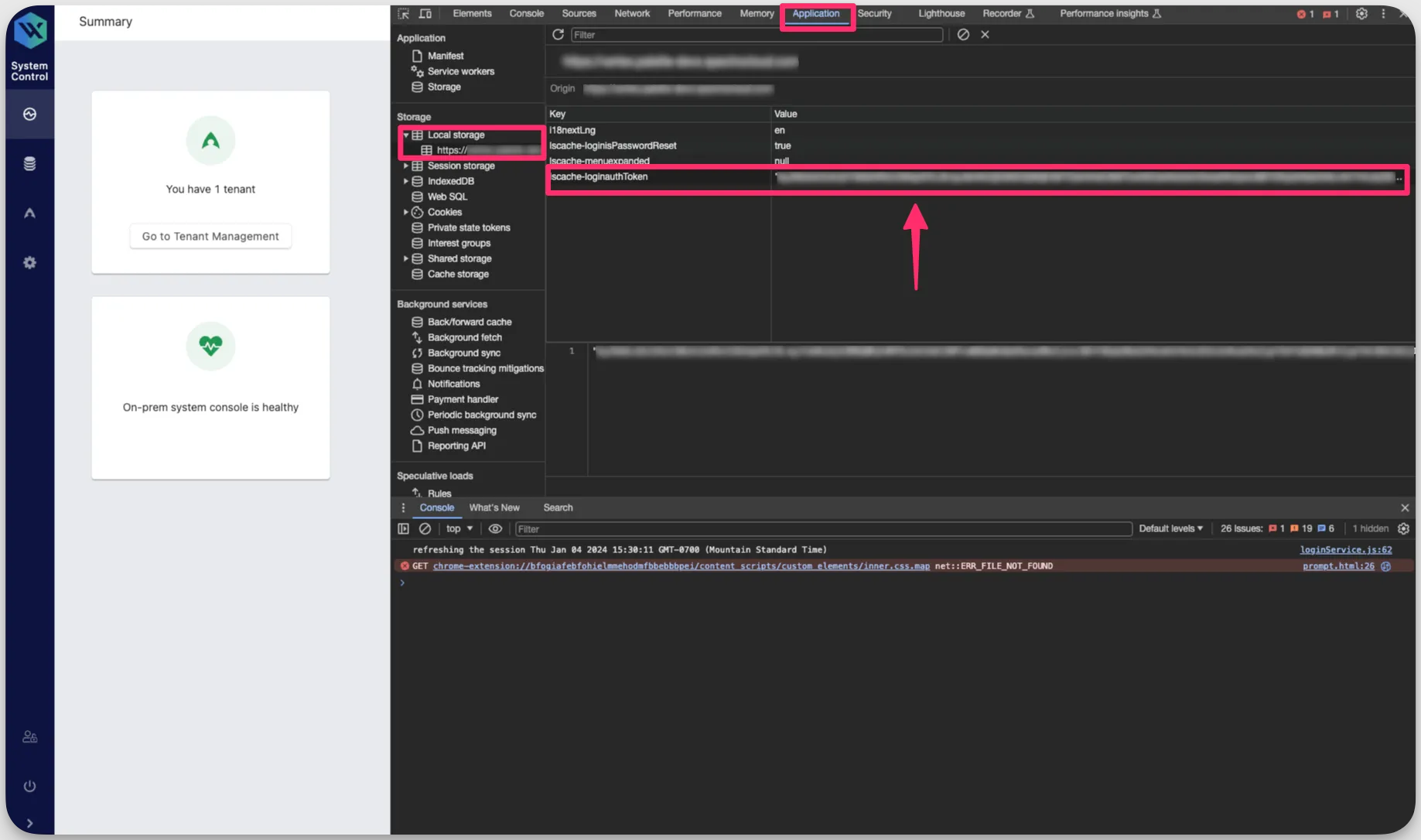Expand the Session storage tree
Screen dimensions: 1421x840
tap(406, 166)
